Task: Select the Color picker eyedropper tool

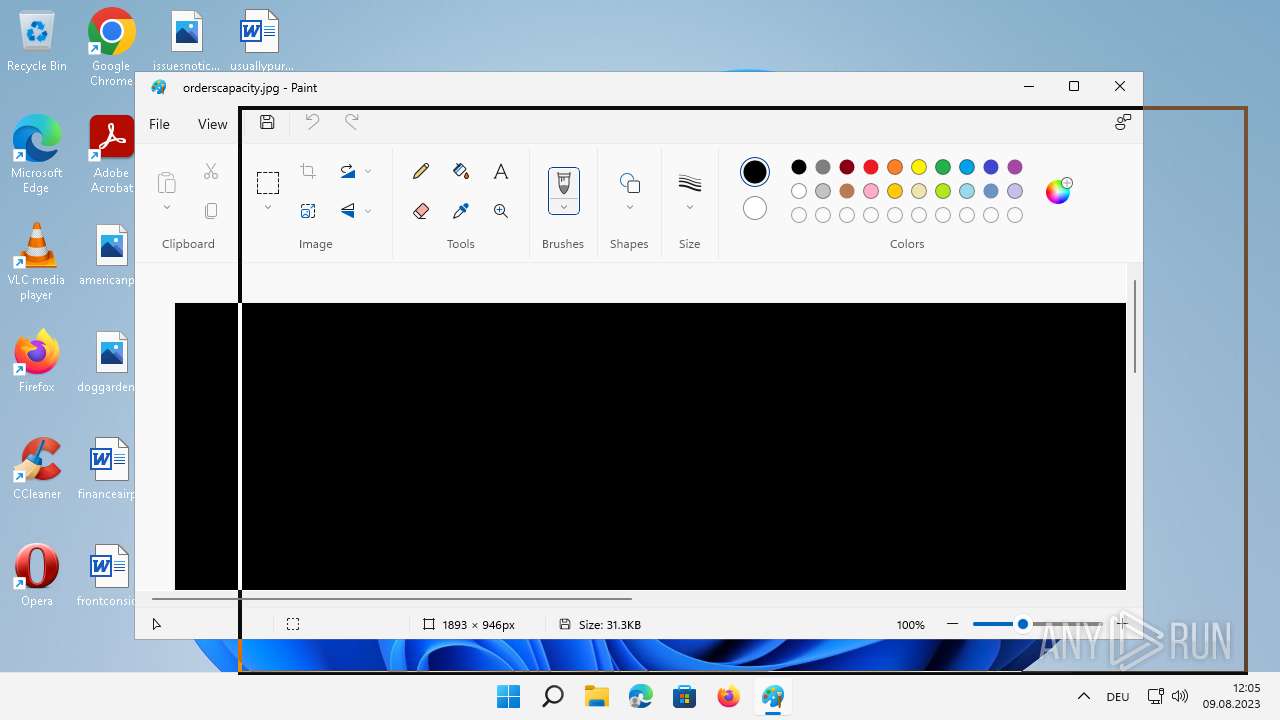Action: point(461,211)
